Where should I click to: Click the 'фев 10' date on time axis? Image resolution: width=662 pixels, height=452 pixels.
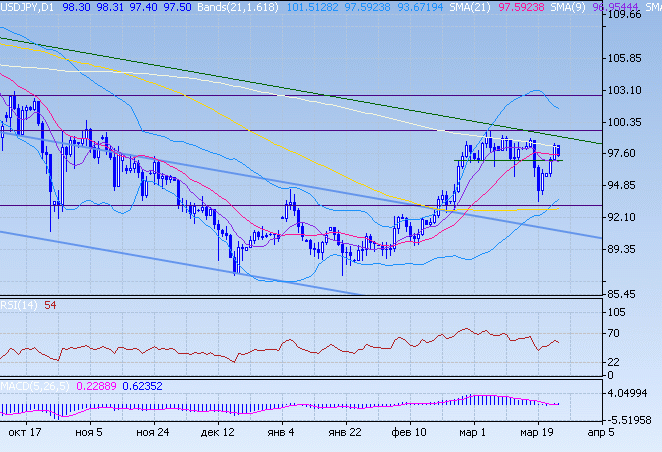(408, 433)
